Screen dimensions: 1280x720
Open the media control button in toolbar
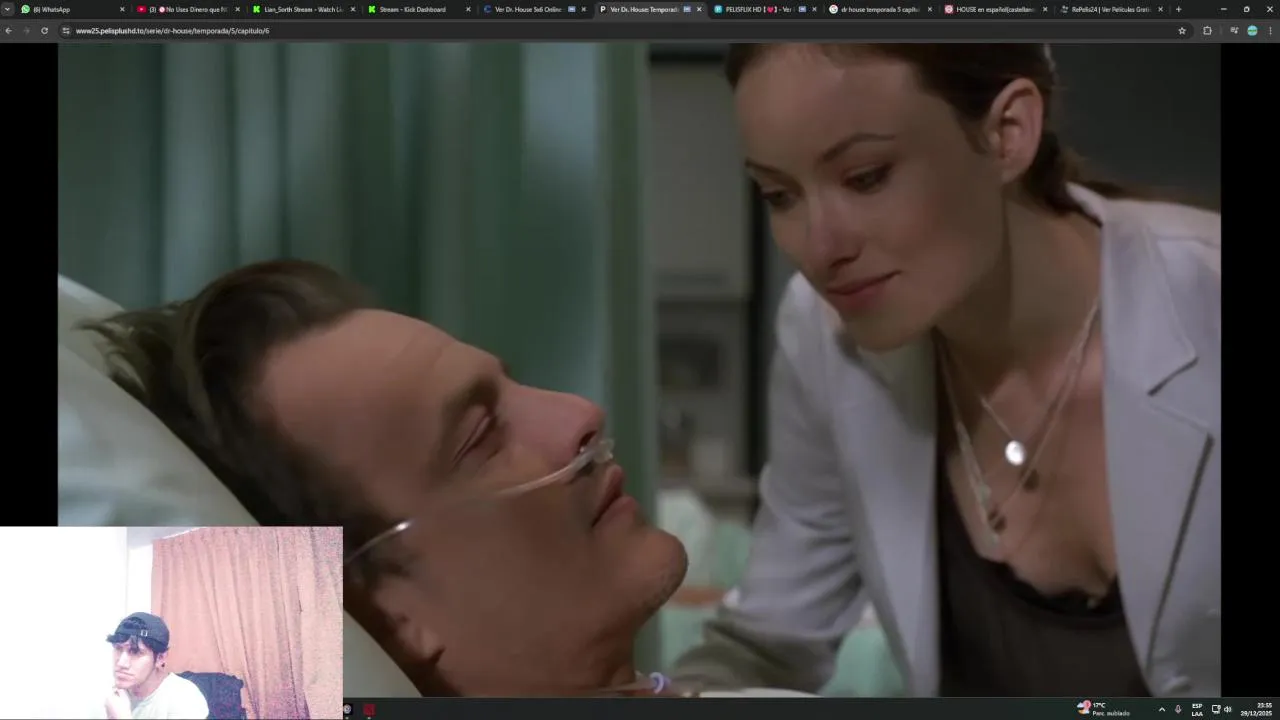coord(1234,31)
